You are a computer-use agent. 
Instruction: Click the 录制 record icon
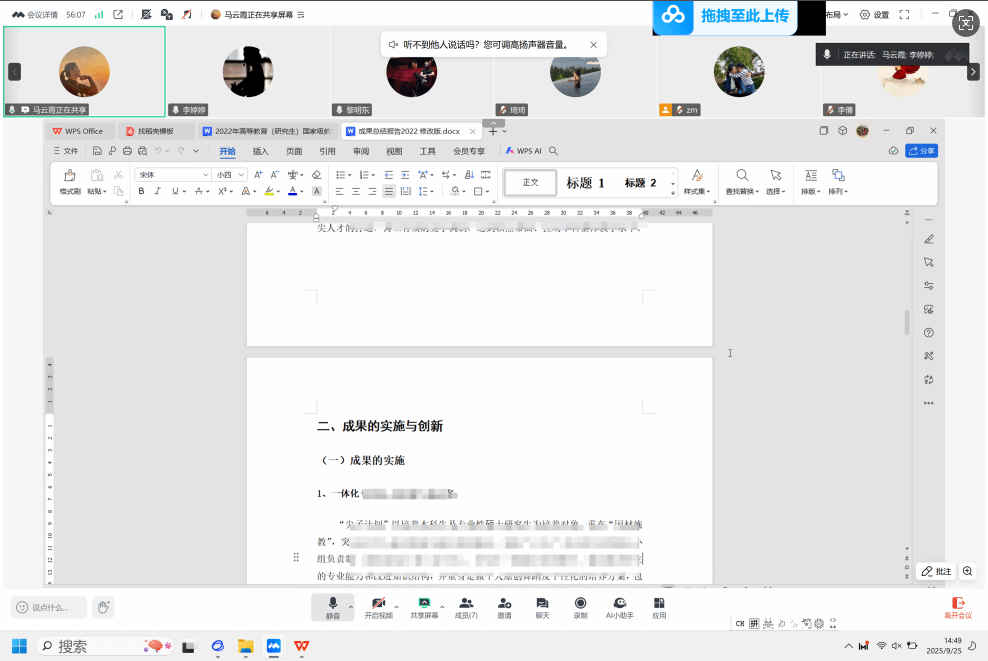tap(580, 607)
